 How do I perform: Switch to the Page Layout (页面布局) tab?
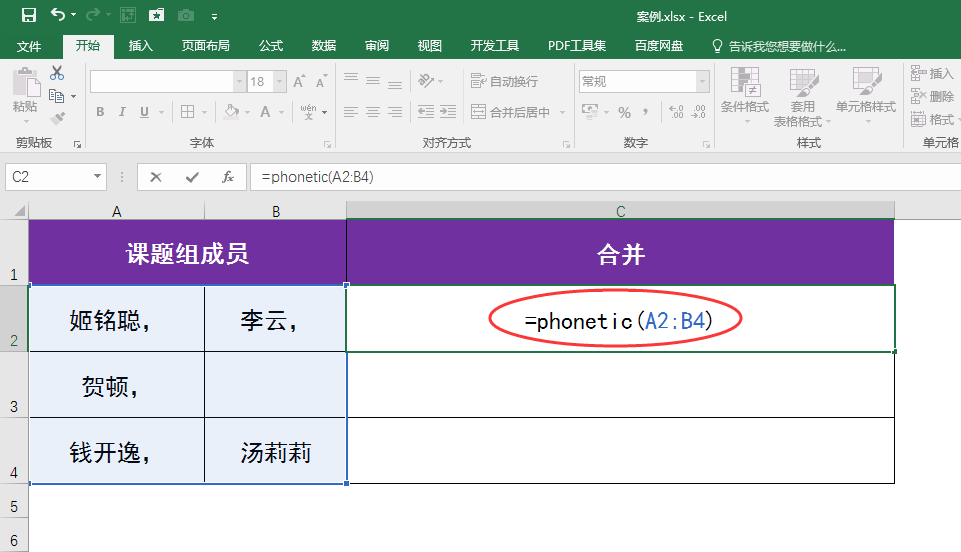click(205, 46)
